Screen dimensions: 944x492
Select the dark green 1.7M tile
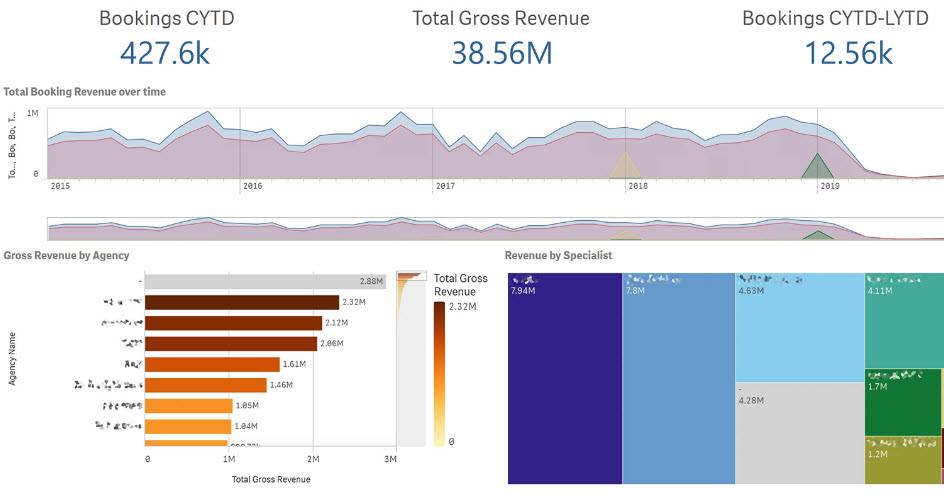(x=903, y=402)
